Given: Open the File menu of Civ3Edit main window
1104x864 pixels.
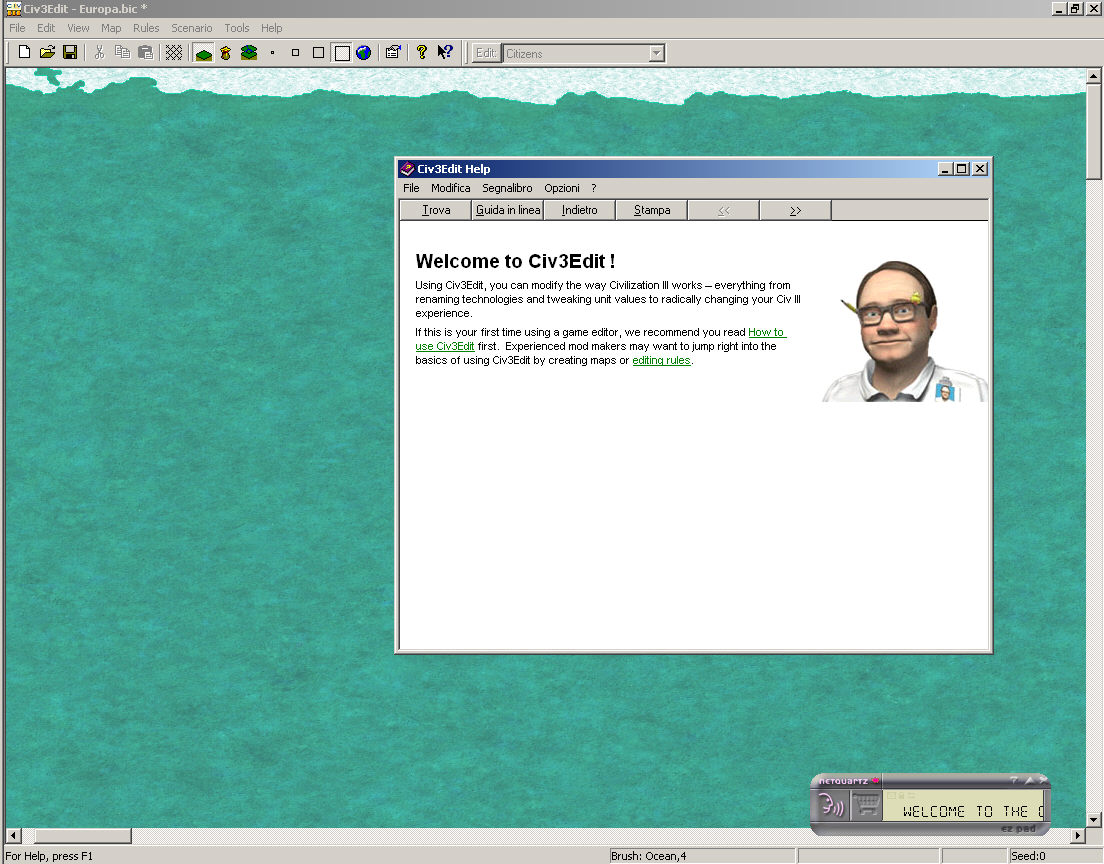Looking at the screenshot, I should [x=18, y=28].
